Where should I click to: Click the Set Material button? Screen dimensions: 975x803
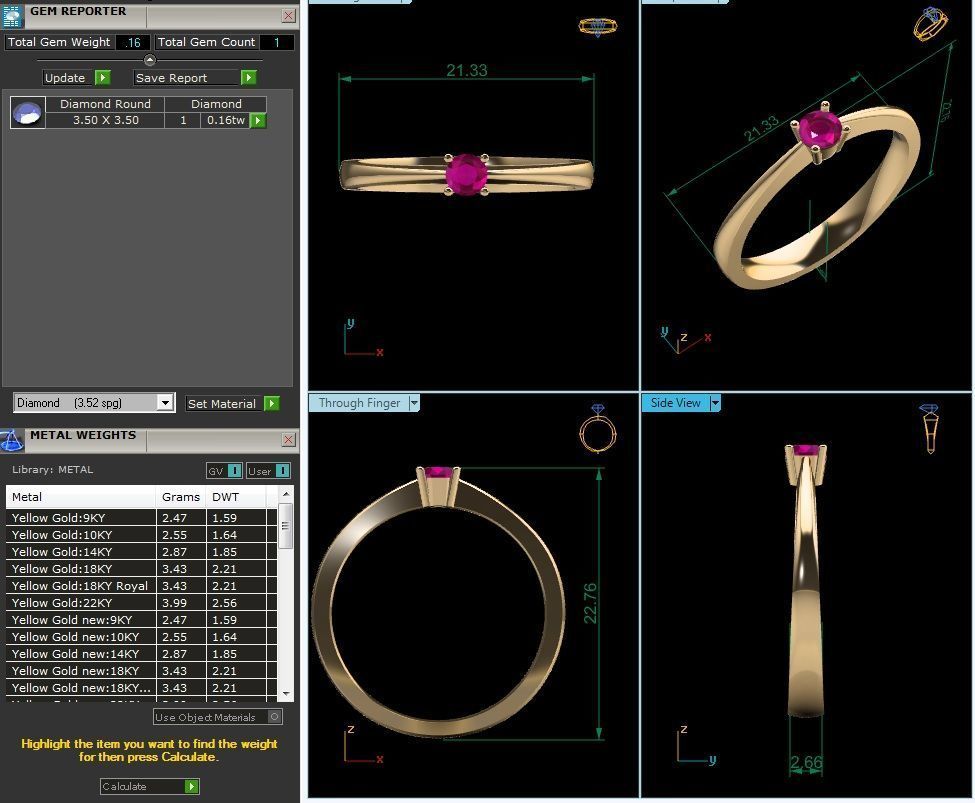[x=224, y=404]
